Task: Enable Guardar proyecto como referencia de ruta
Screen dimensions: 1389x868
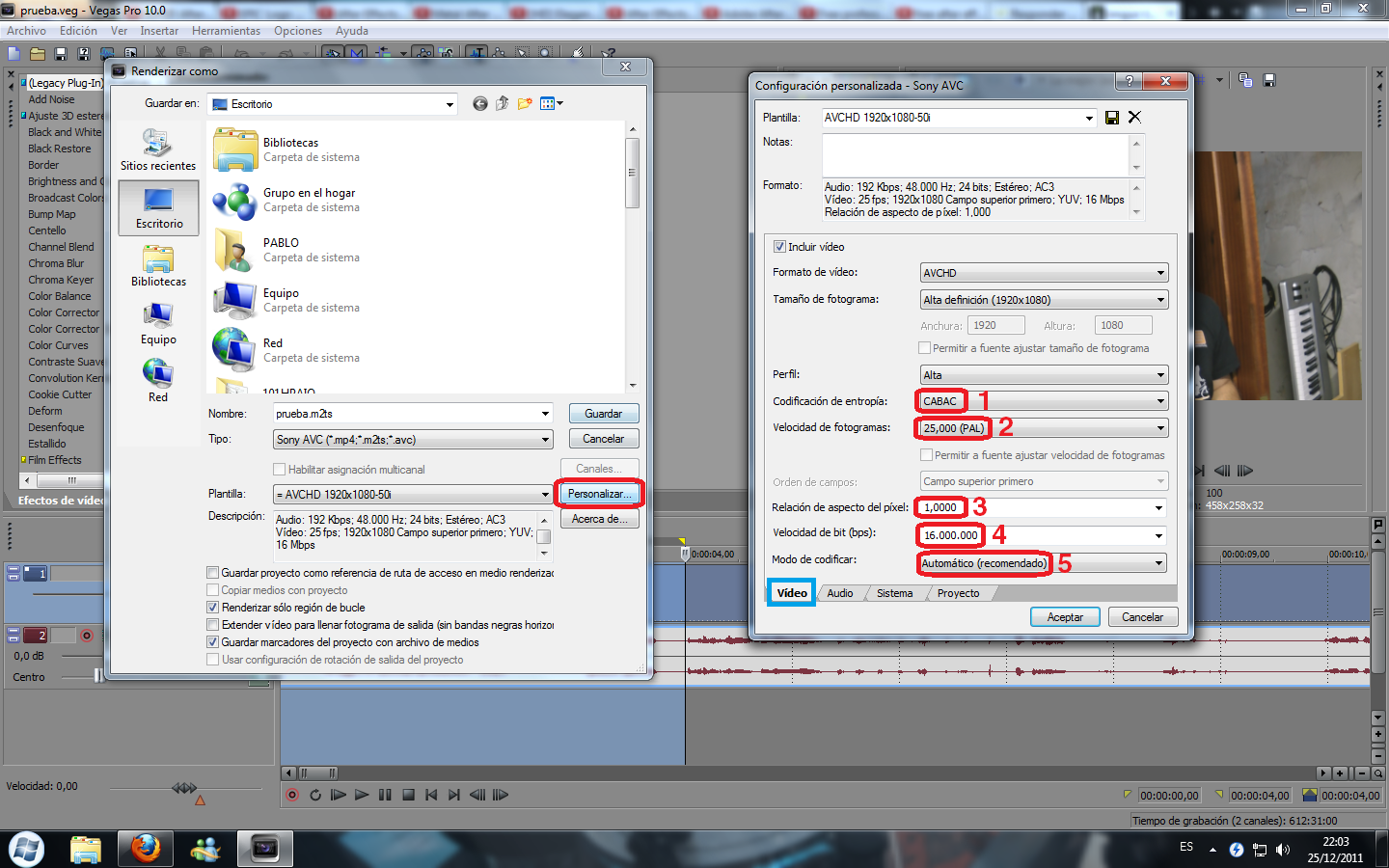Action: click(213, 573)
